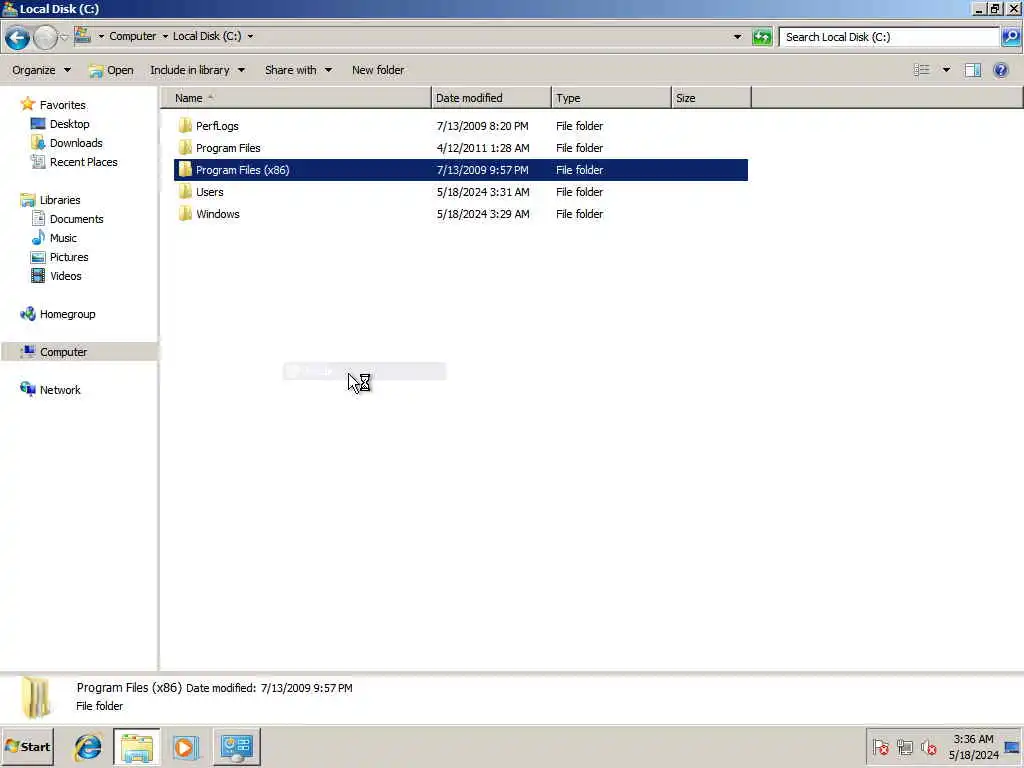Click the Users folder name

click(210, 192)
